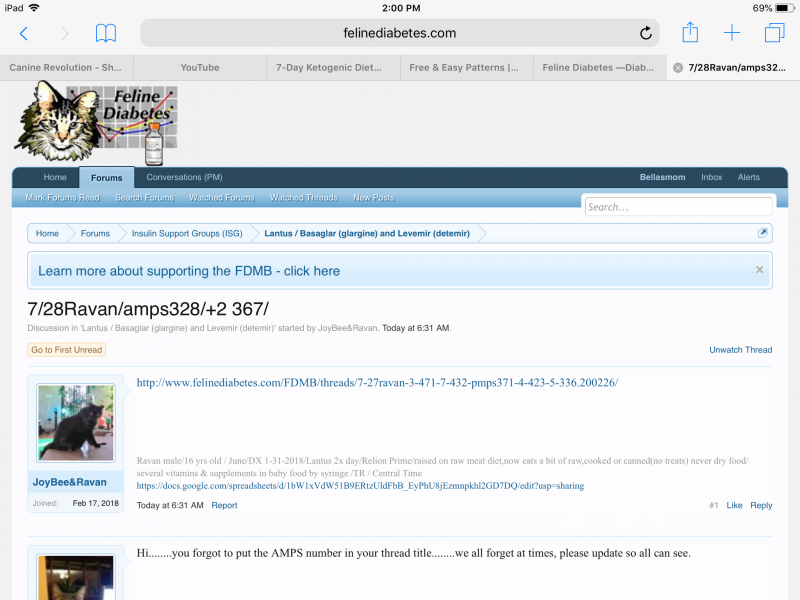Switch to Canine Revolution tab

click(66, 67)
